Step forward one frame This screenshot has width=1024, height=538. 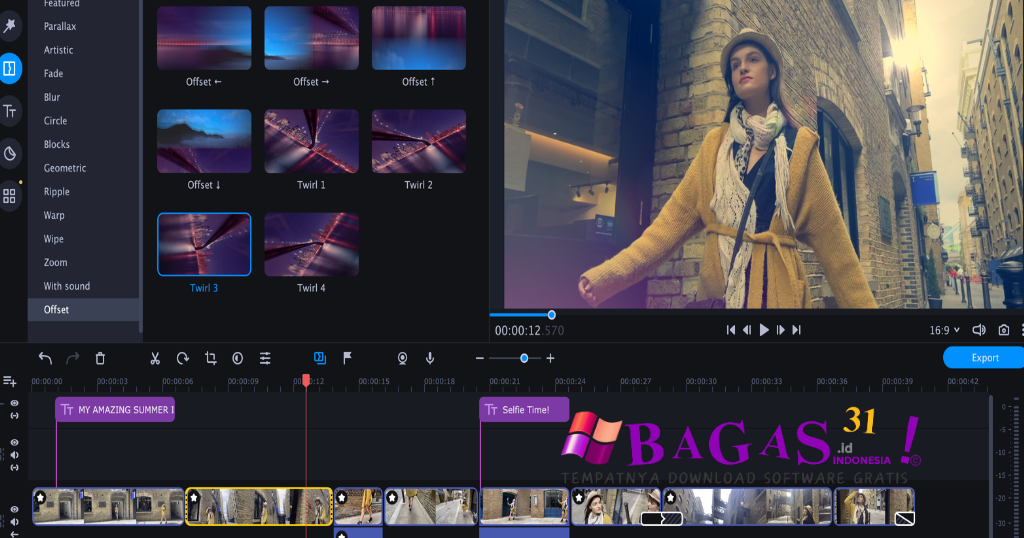(780, 330)
